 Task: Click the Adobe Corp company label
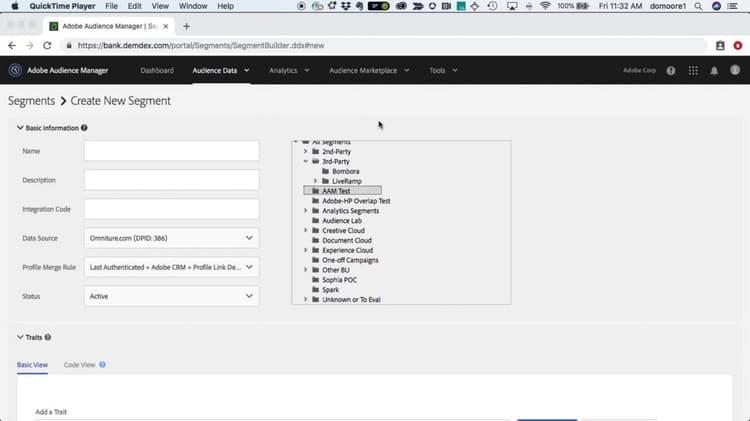(x=639, y=70)
